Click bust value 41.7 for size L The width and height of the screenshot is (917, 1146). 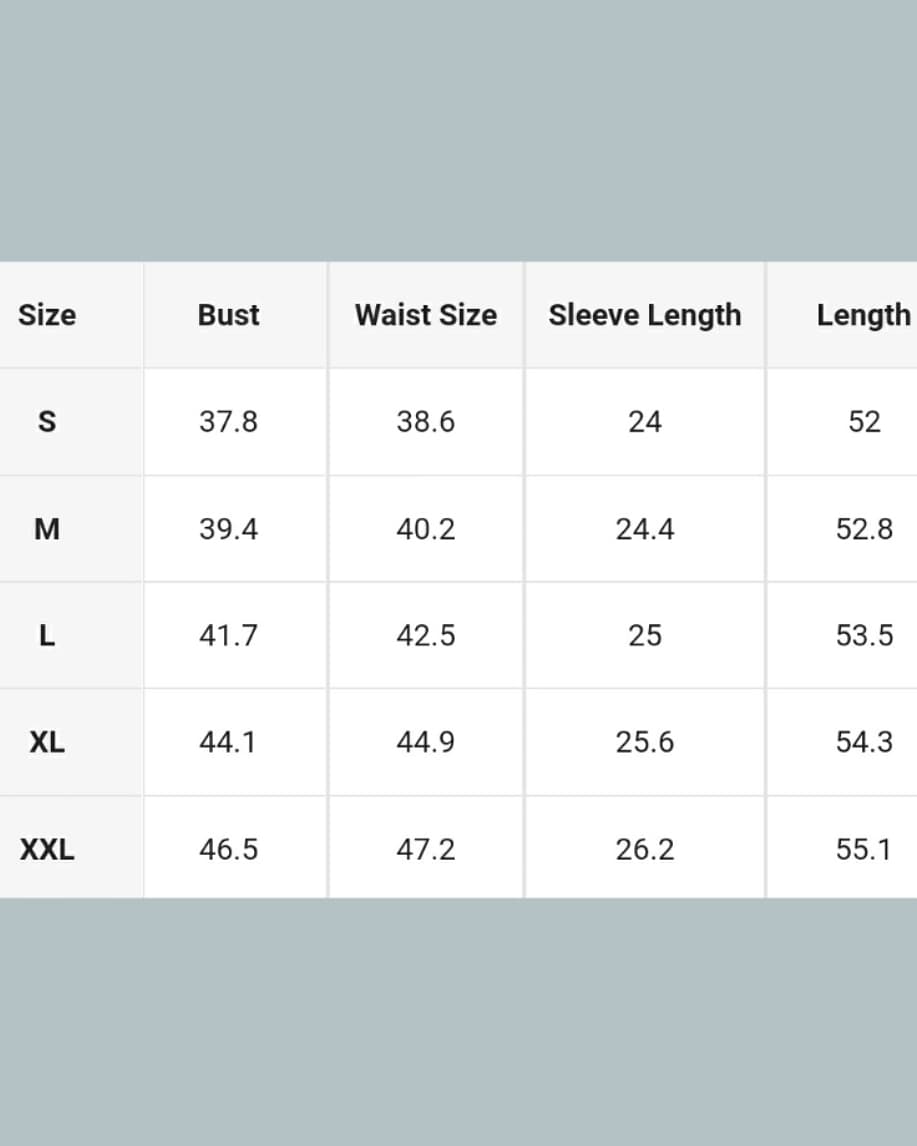click(228, 636)
